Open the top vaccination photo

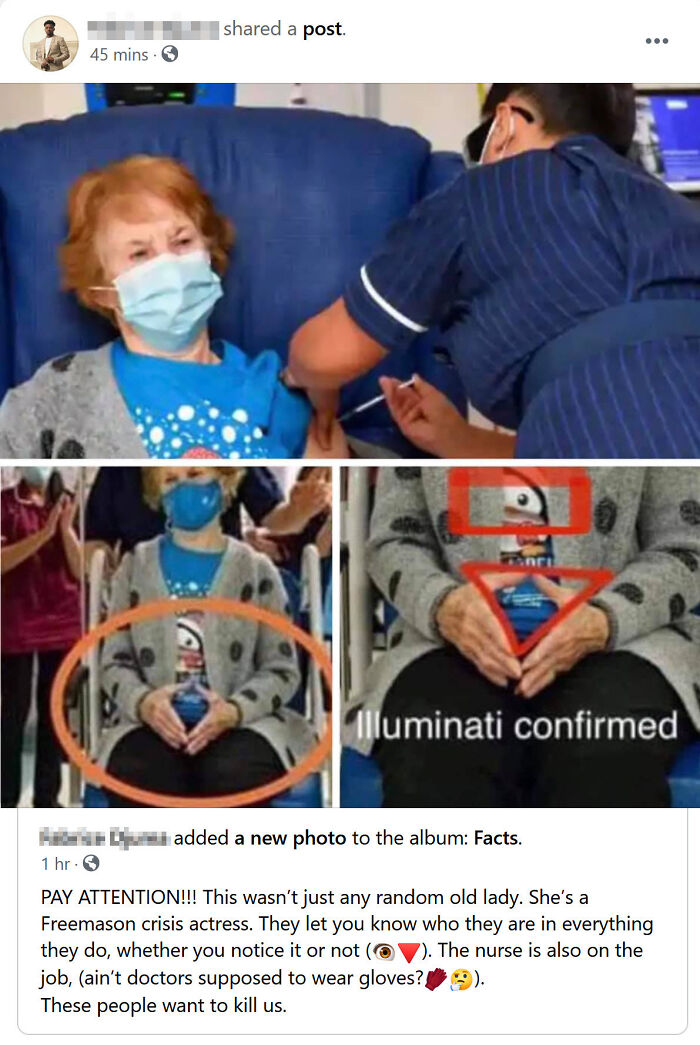[x=350, y=270]
